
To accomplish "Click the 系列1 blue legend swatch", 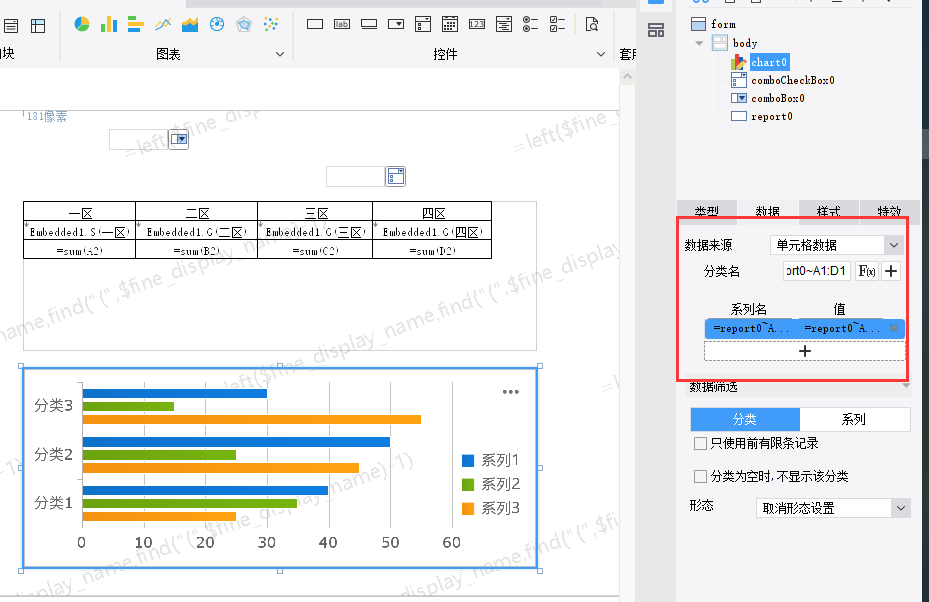I will click(x=468, y=460).
